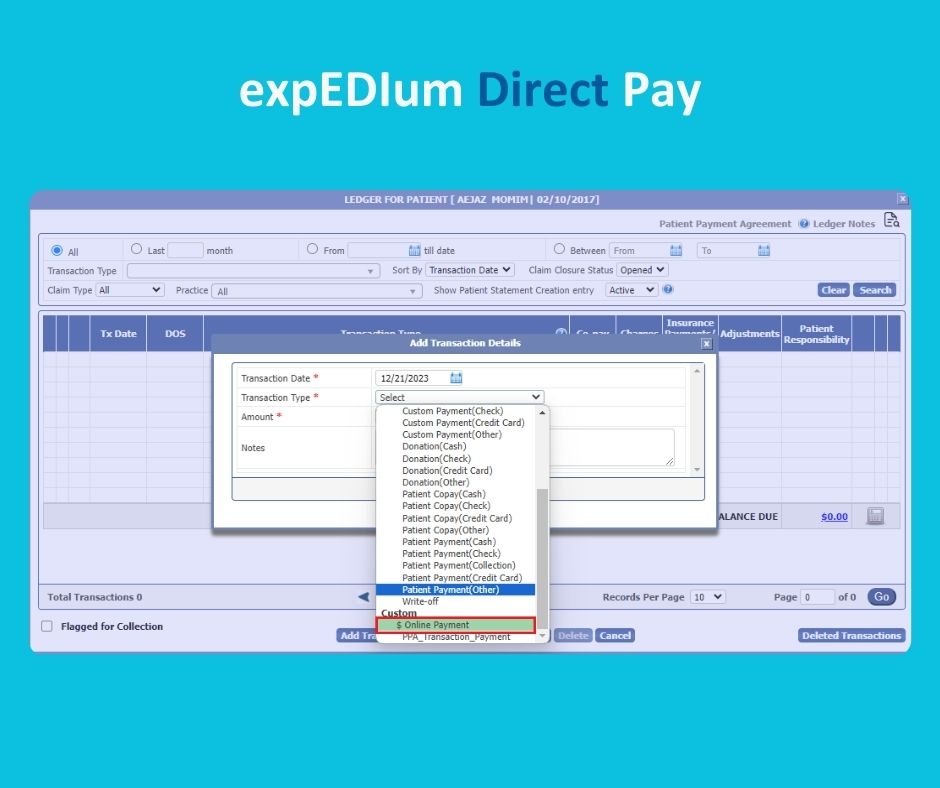Select the All date range radio button
Viewport: 940px width, 788px height.
[57, 250]
